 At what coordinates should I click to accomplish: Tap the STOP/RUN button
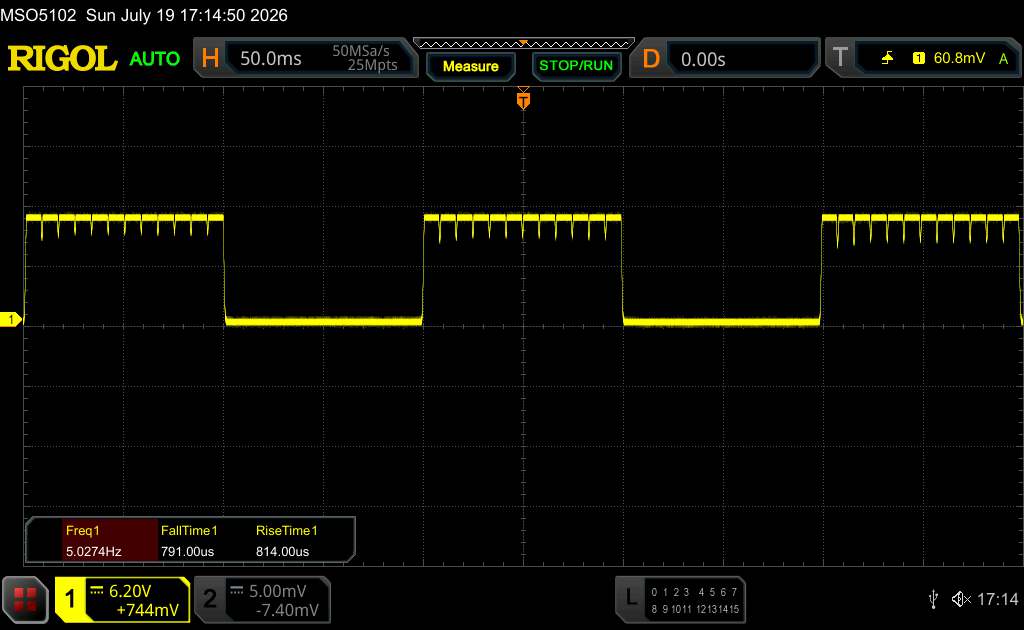575,65
